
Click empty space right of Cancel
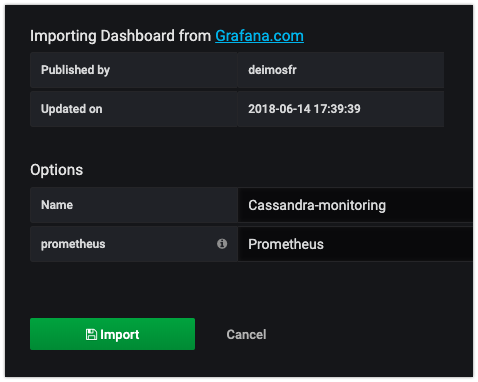(367, 334)
